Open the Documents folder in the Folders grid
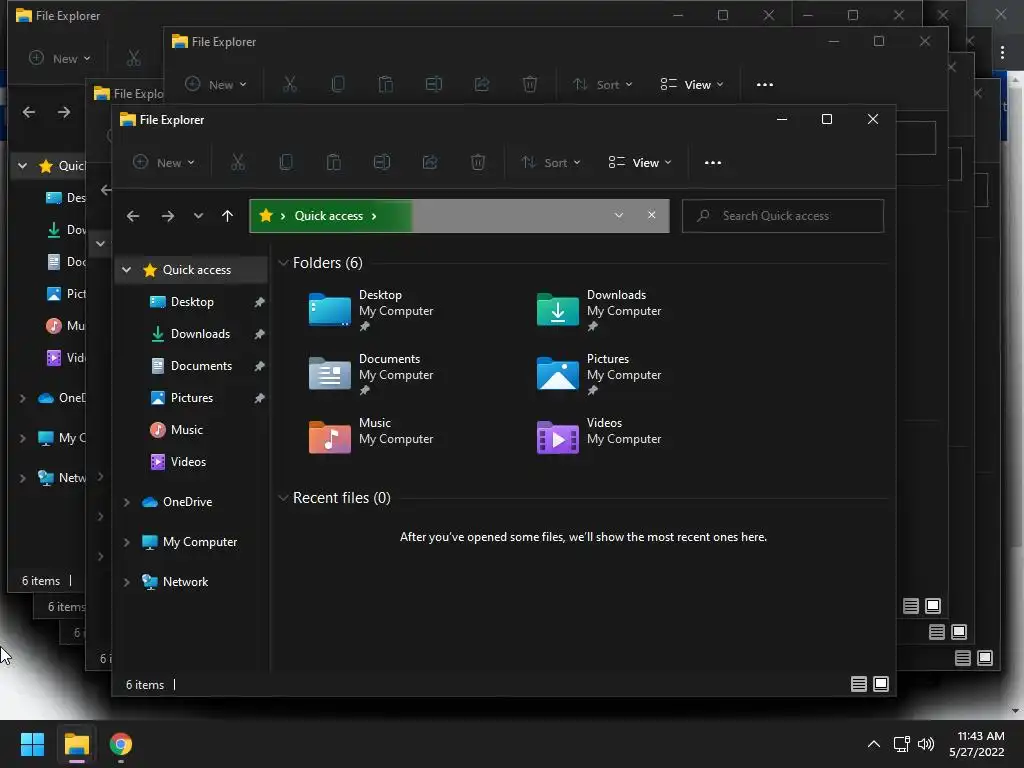1024x768 pixels. 371,374
